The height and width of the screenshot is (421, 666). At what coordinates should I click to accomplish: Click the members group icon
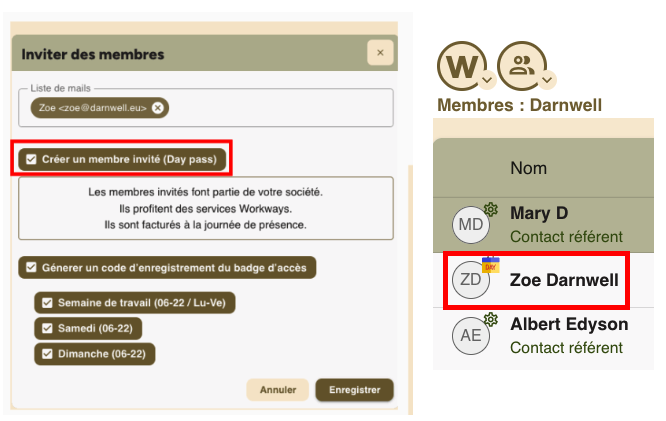522,65
